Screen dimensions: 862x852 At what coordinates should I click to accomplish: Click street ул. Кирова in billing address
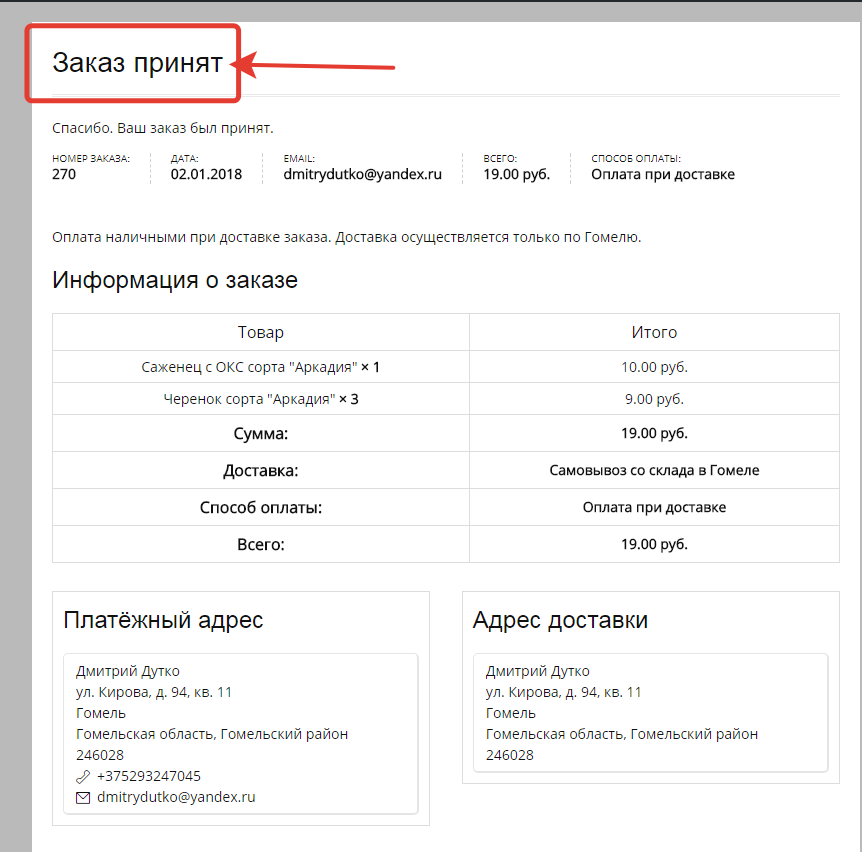tap(154, 692)
